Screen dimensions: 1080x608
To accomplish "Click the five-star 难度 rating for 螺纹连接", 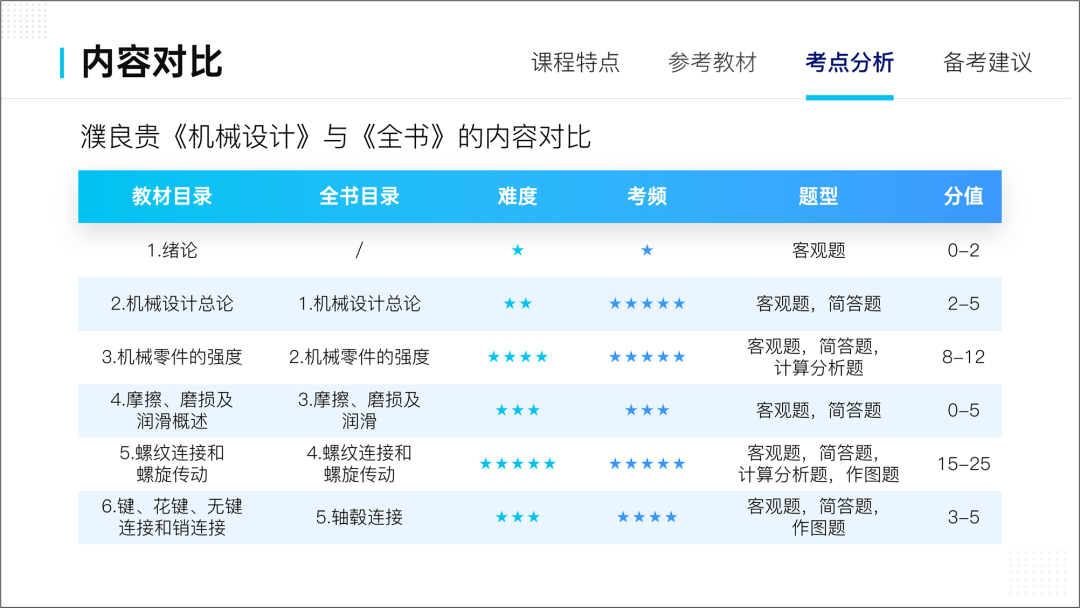I will tap(518, 463).
